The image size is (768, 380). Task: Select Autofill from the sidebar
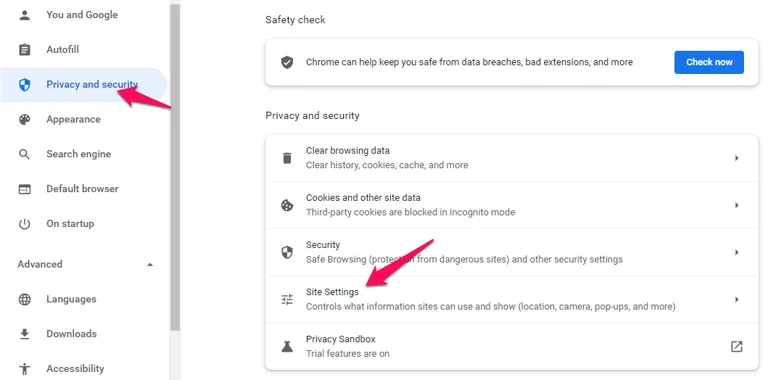coord(63,49)
